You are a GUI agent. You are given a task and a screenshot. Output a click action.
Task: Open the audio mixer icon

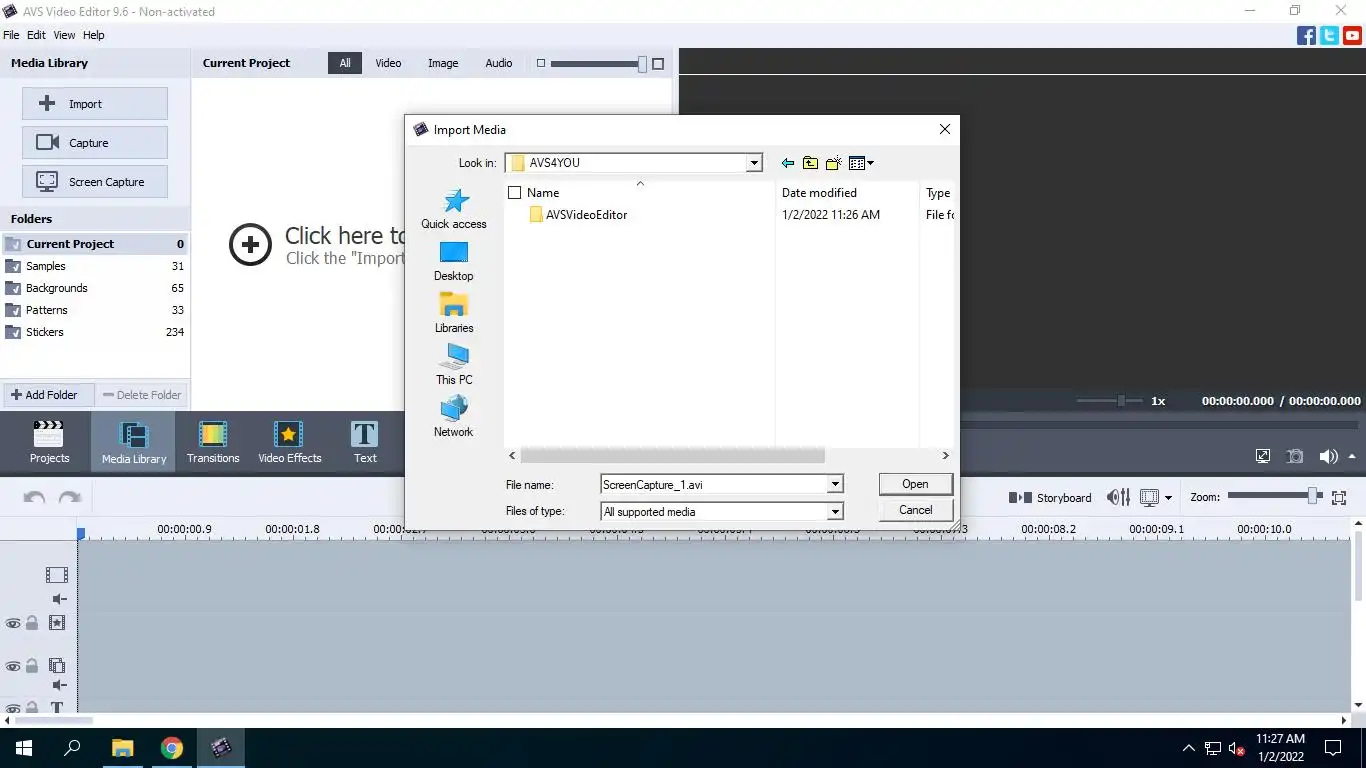(x=1118, y=497)
